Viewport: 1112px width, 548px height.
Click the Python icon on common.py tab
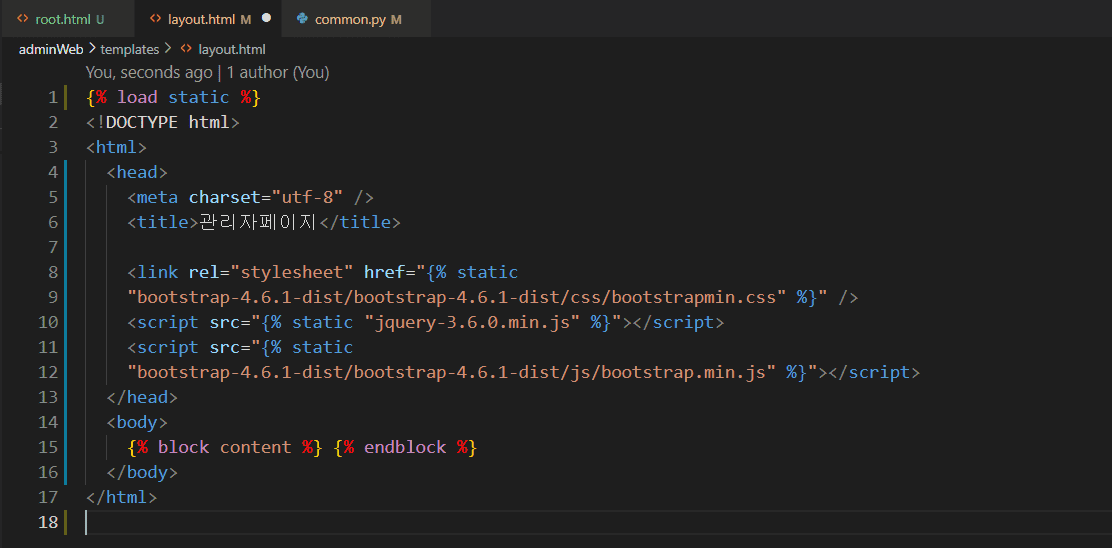pyautogui.click(x=302, y=19)
